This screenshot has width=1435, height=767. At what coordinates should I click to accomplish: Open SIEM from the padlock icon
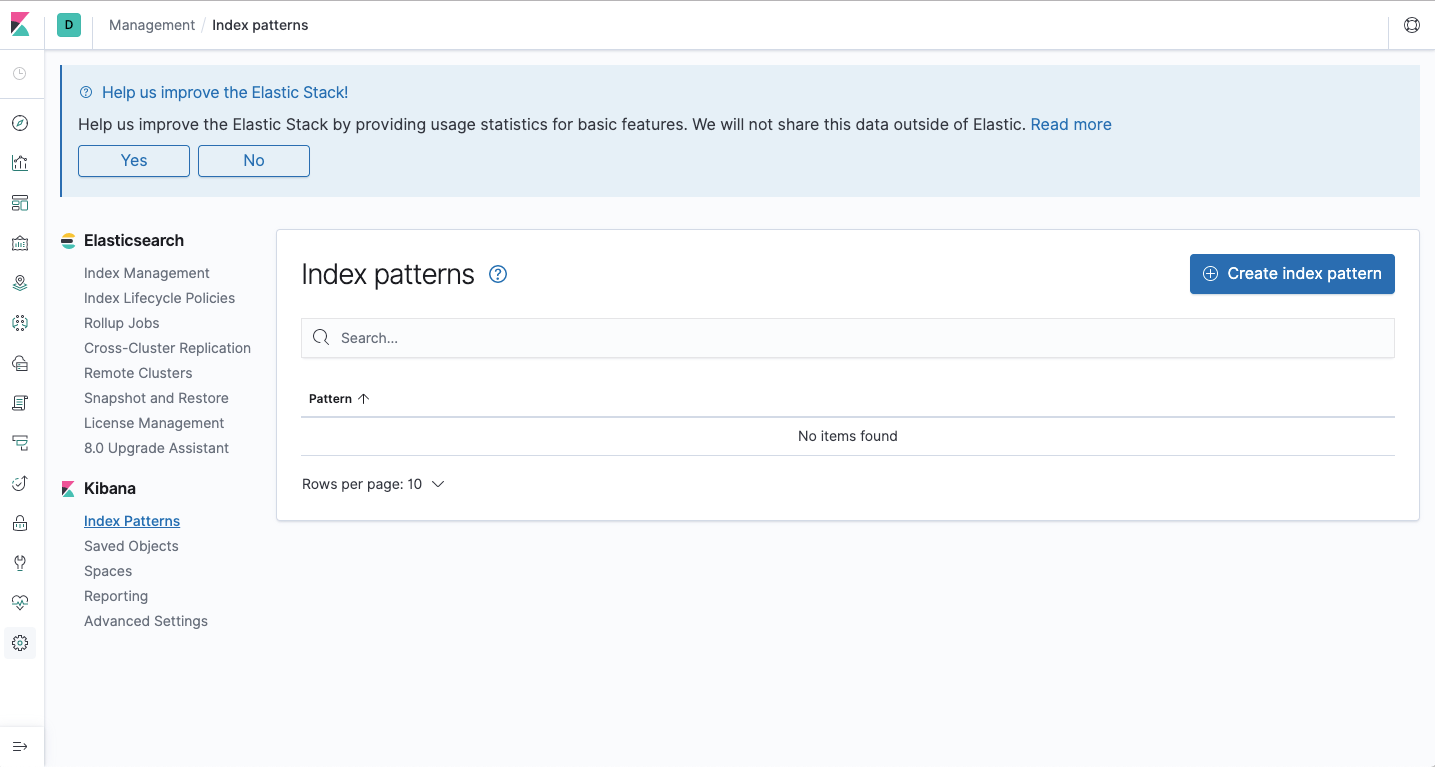pyautogui.click(x=20, y=523)
